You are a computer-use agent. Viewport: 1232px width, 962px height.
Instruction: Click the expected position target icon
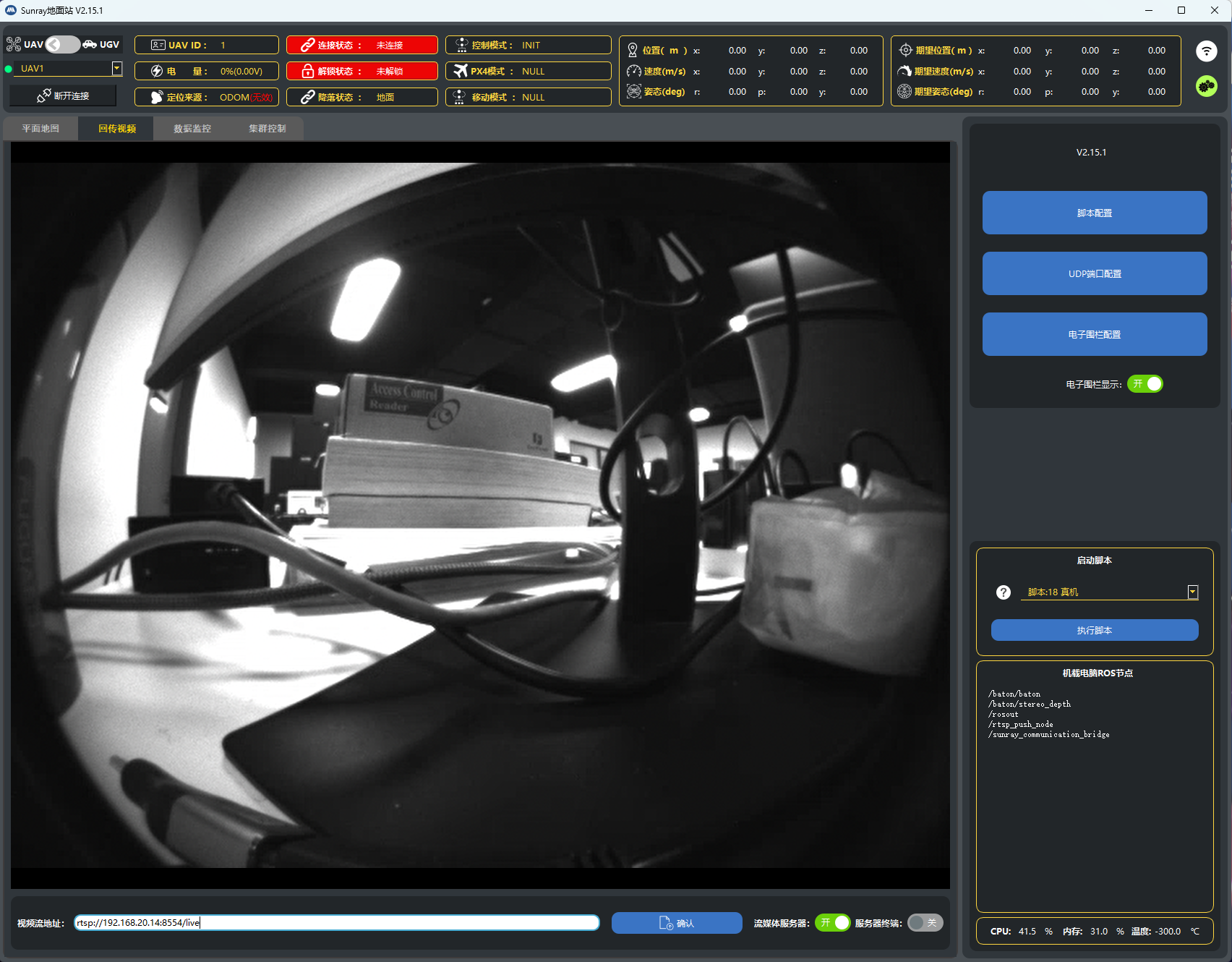905,50
